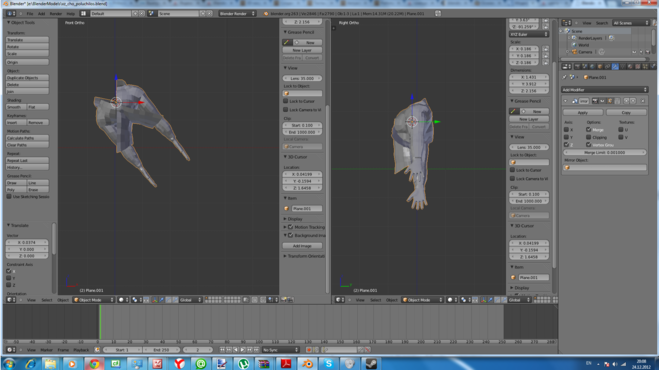Select the Texture tab in properties
The image size is (659, 370).
pos(638,66)
